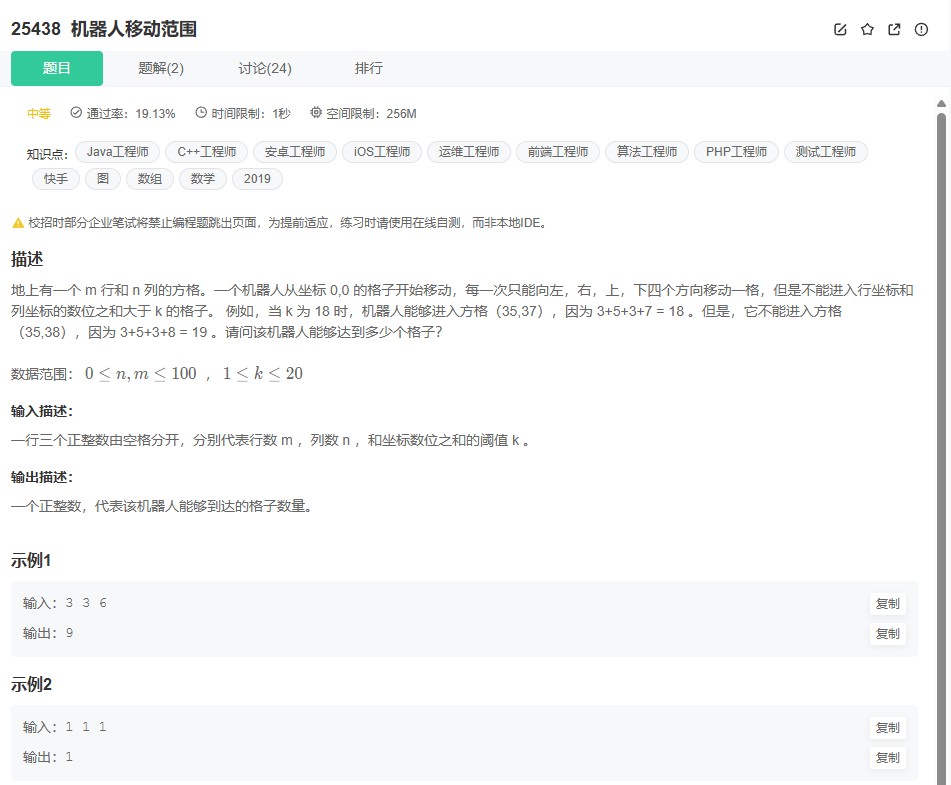Click the time-limit clock icon
Viewport: 951px width, 785px height.
(201, 113)
